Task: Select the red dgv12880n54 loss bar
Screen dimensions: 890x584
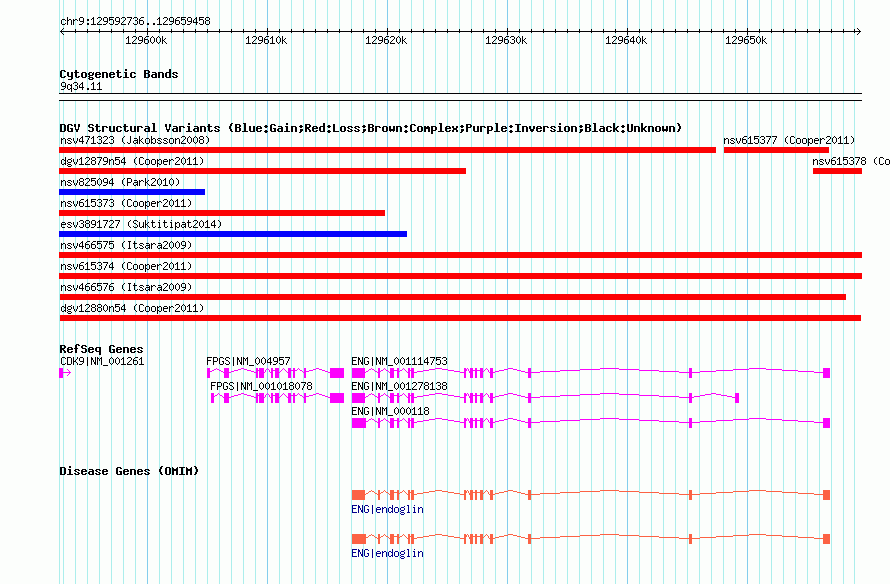Action: (x=460, y=318)
